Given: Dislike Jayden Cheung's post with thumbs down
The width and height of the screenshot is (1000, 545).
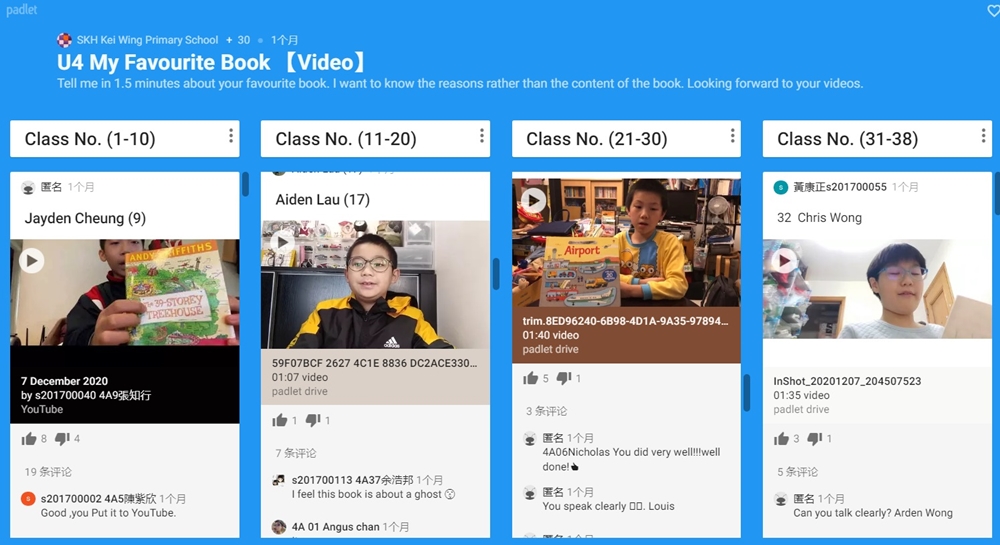Looking at the screenshot, I should tap(62, 439).
